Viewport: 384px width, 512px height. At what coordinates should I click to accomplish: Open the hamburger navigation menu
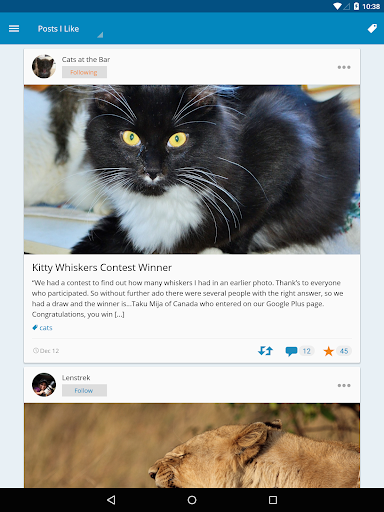click(14, 29)
